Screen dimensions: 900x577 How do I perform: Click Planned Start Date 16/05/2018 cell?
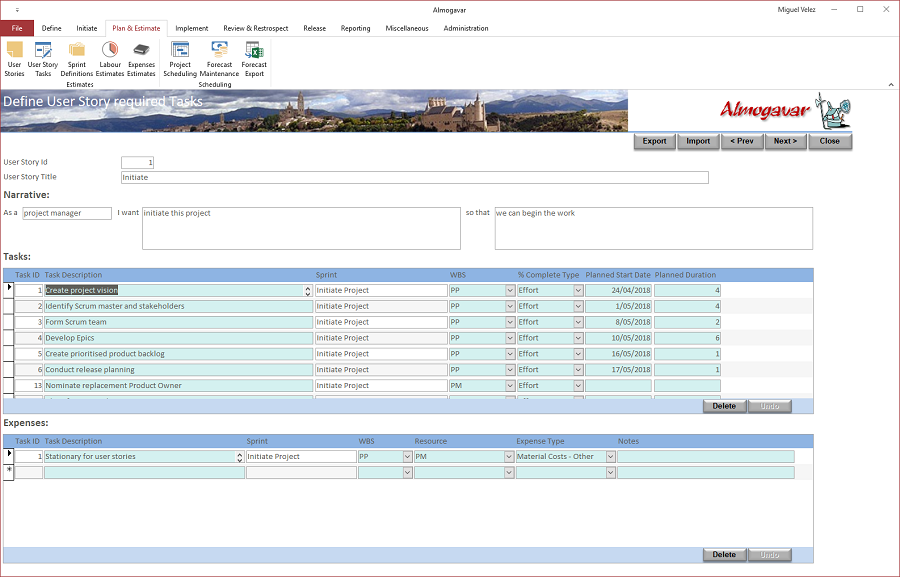[x=618, y=354]
